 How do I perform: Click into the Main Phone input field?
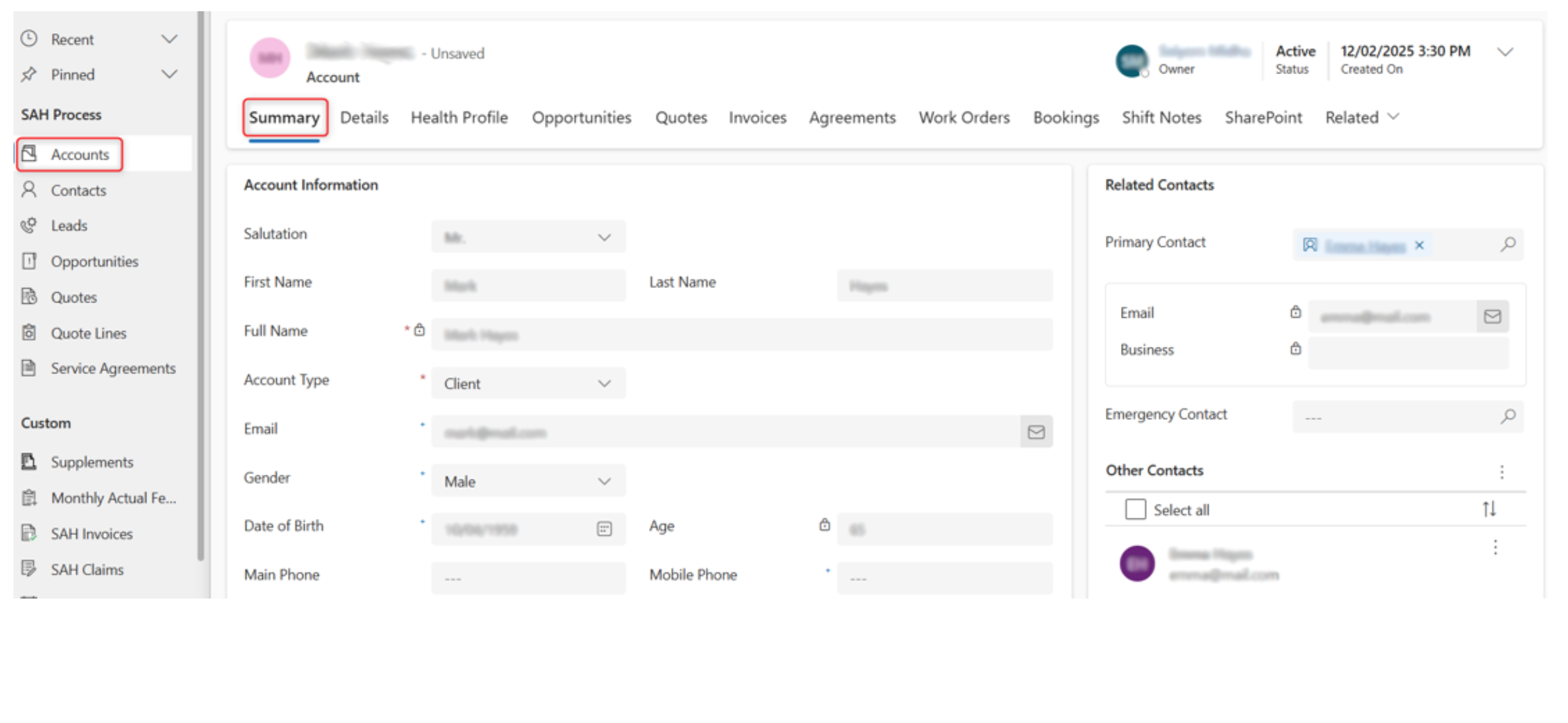pos(528,577)
